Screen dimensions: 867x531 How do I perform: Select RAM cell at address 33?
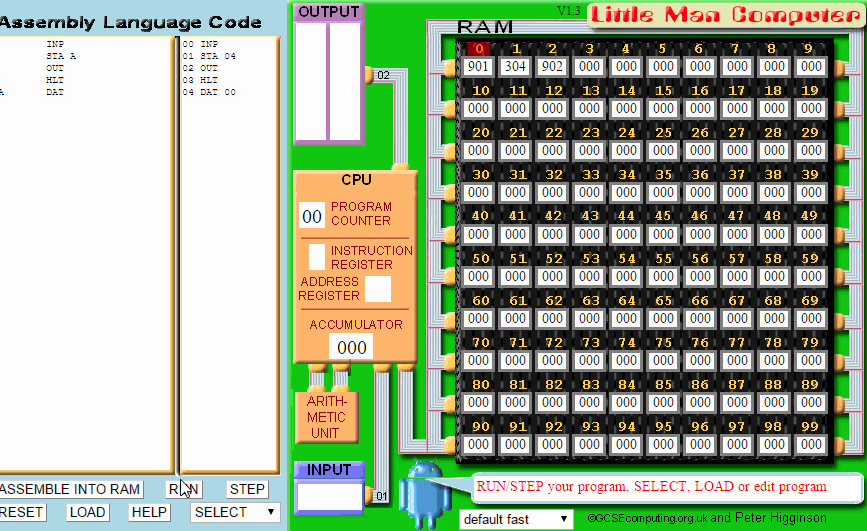589,192
